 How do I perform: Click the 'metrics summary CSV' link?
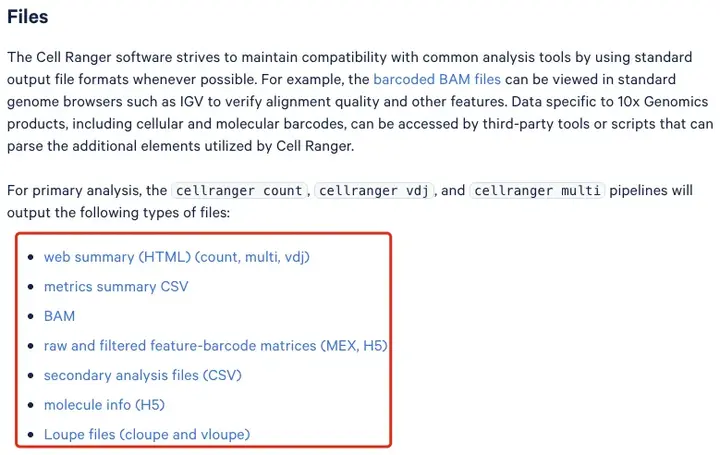[116, 286]
